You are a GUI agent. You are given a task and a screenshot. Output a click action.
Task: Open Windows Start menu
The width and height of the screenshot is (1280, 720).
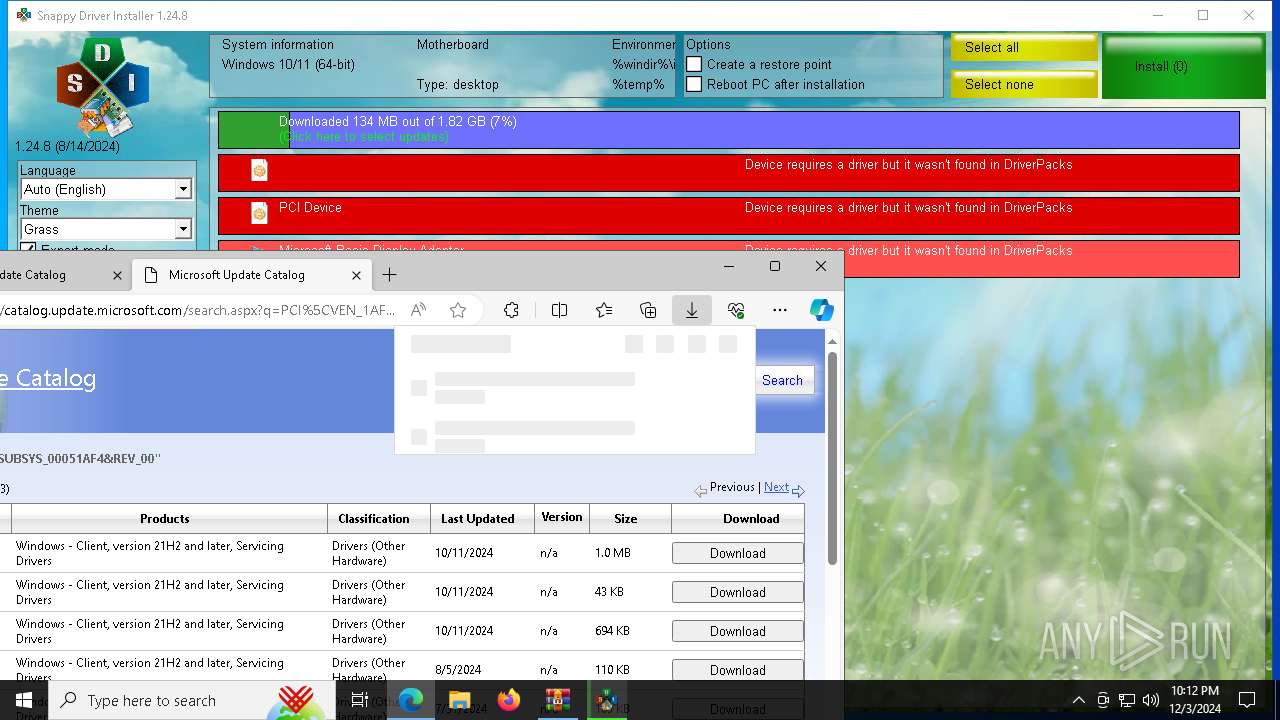pos(24,700)
